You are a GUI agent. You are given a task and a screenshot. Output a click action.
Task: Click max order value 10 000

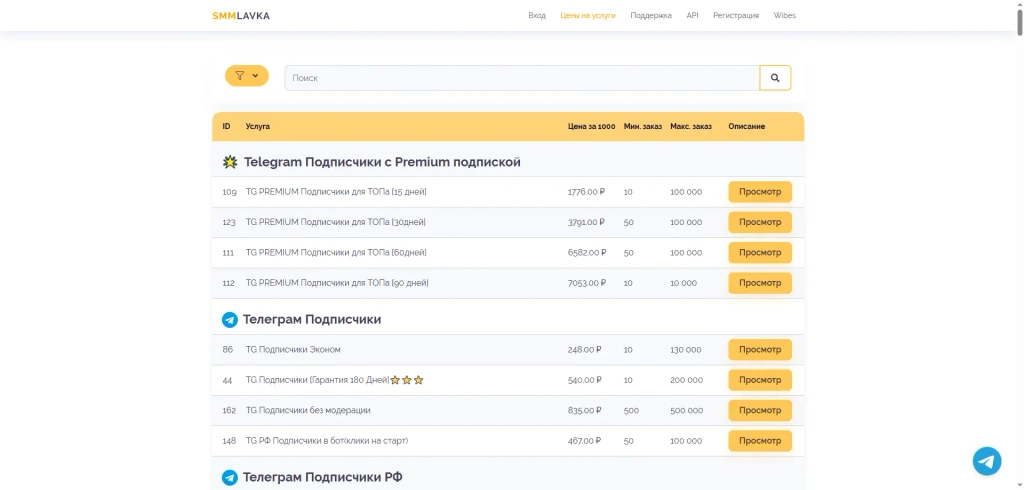tap(684, 283)
